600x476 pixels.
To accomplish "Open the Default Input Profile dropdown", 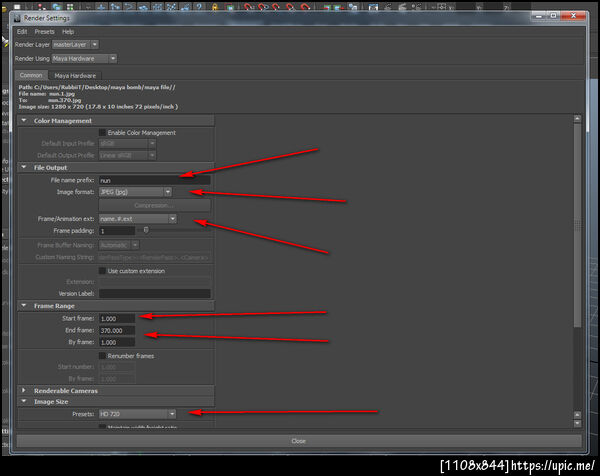I will point(127,143).
